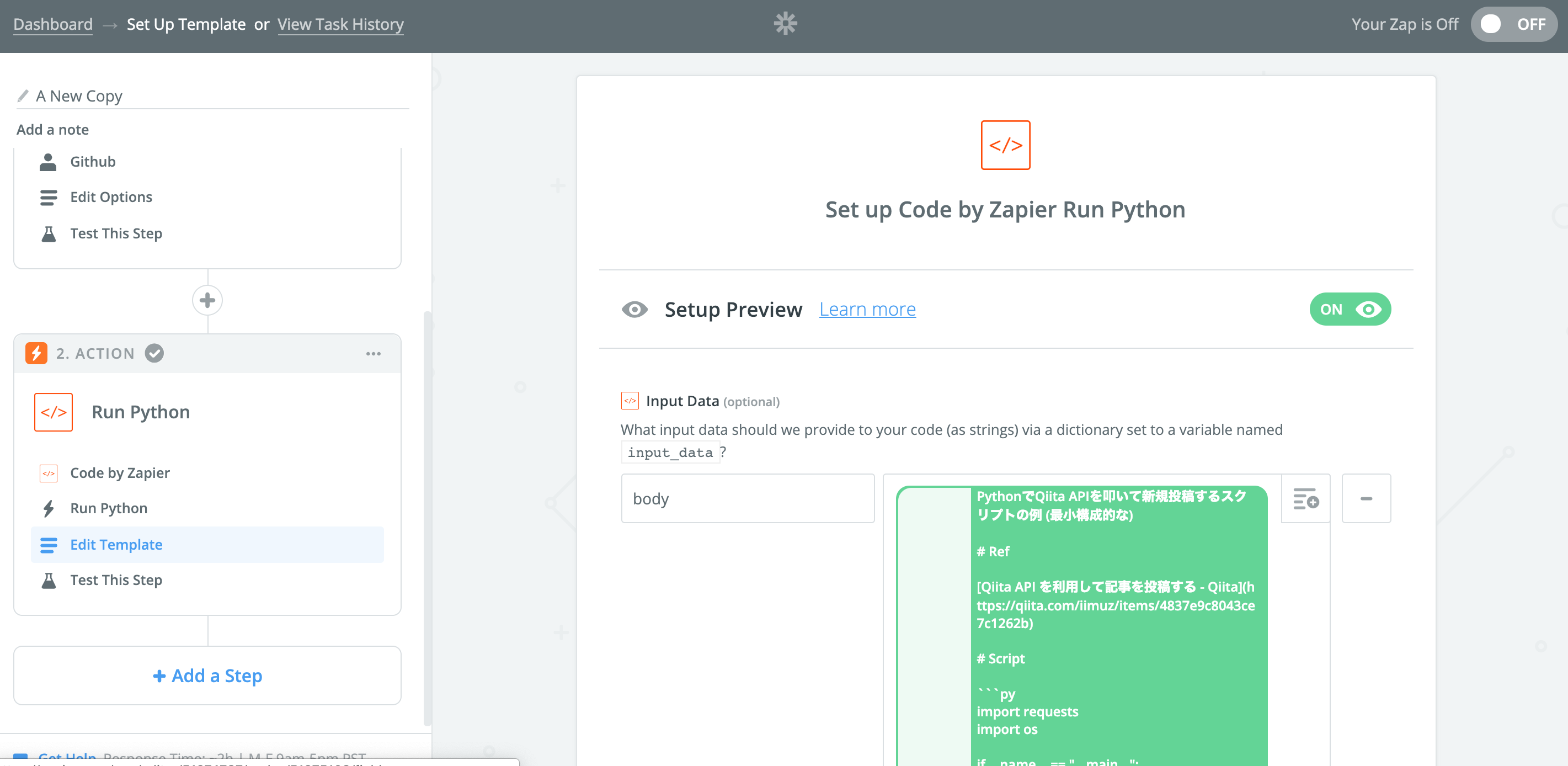Click the Code by Zapier icon in sidebar
Viewport: 1568px width, 766px height.
49,473
